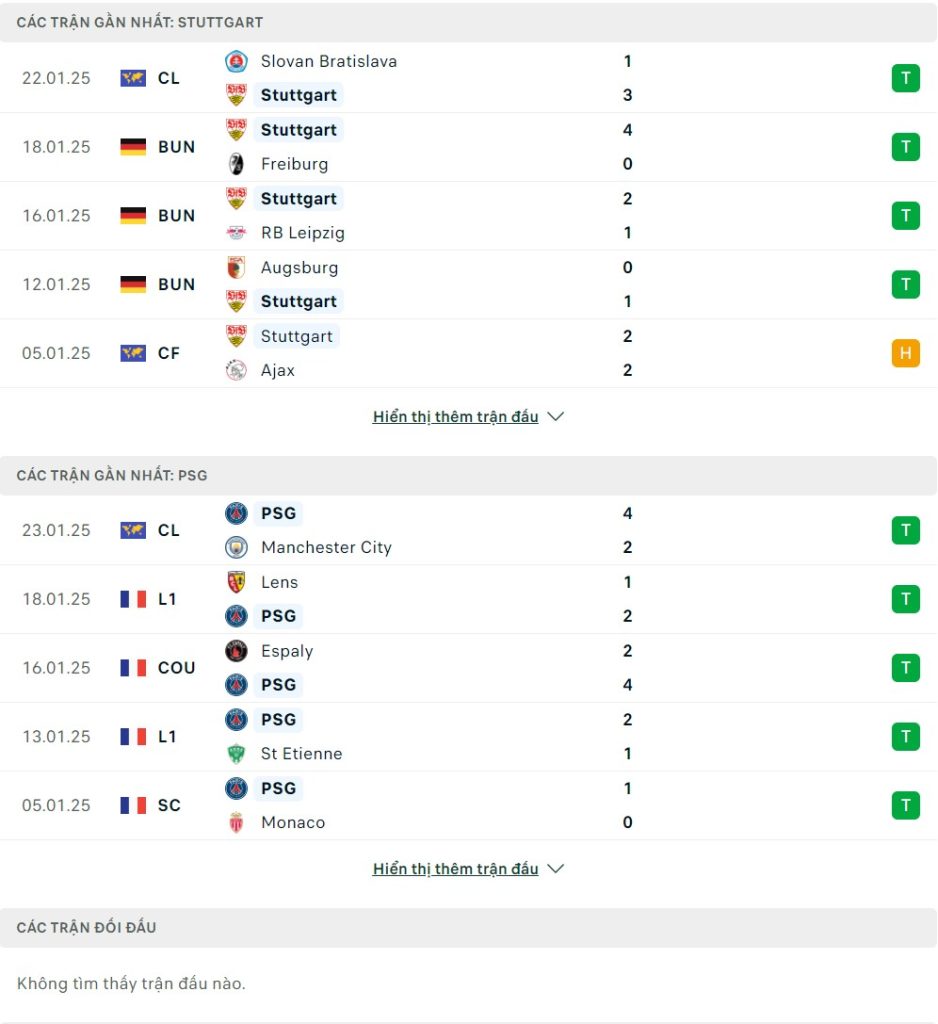Click the Espaly club badge
This screenshot has height=1024, width=938.
(x=236, y=651)
